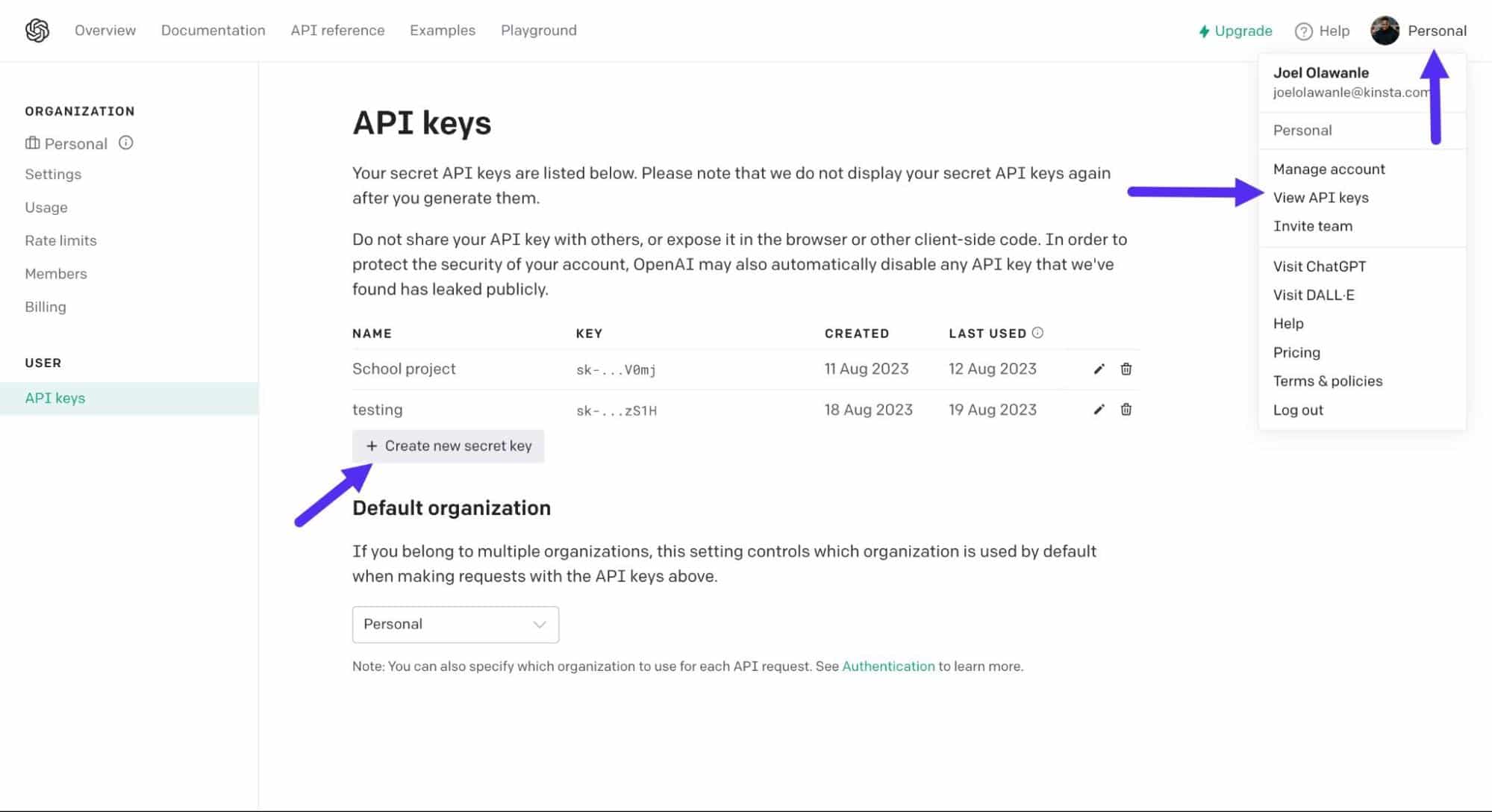Click the delete trash icon for School project key
The image size is (1492, 812).
point(1125,369)
